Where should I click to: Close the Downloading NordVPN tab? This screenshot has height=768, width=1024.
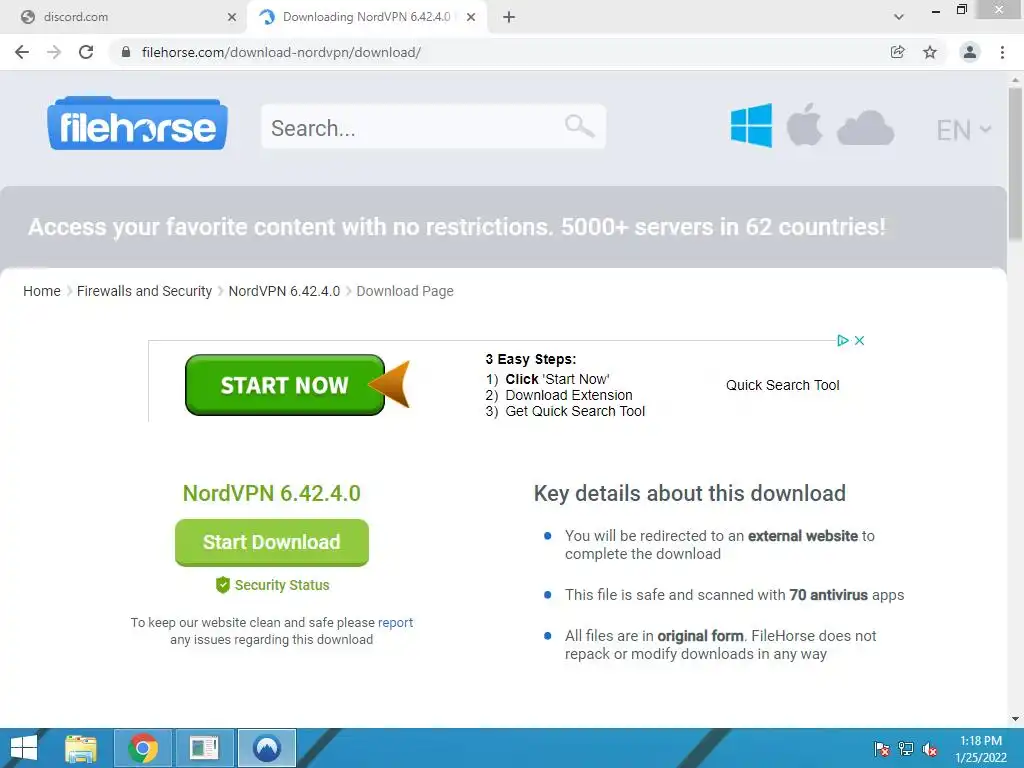point(471,17)
